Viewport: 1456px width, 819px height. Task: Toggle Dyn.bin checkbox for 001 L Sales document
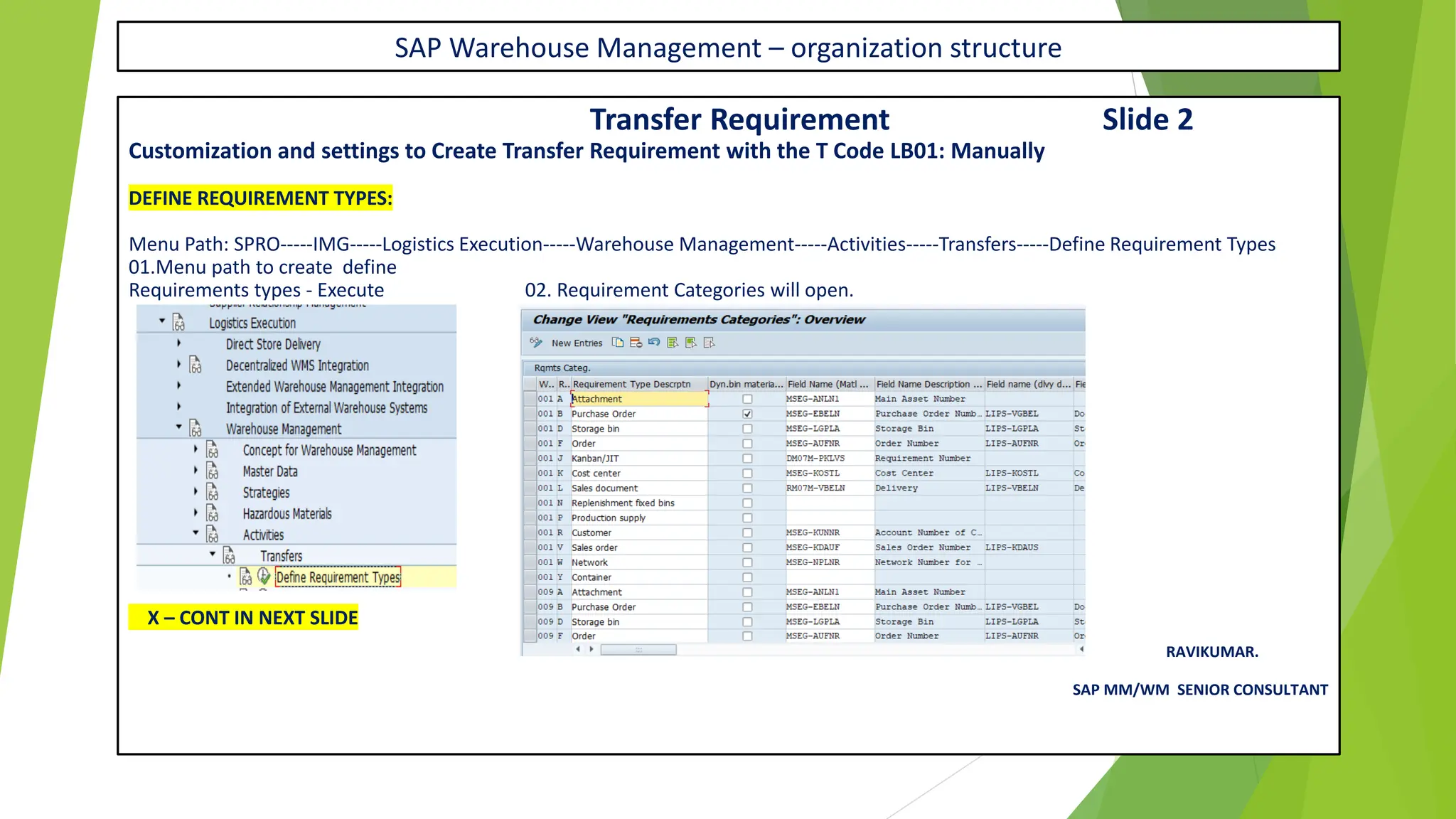point(747,488)
